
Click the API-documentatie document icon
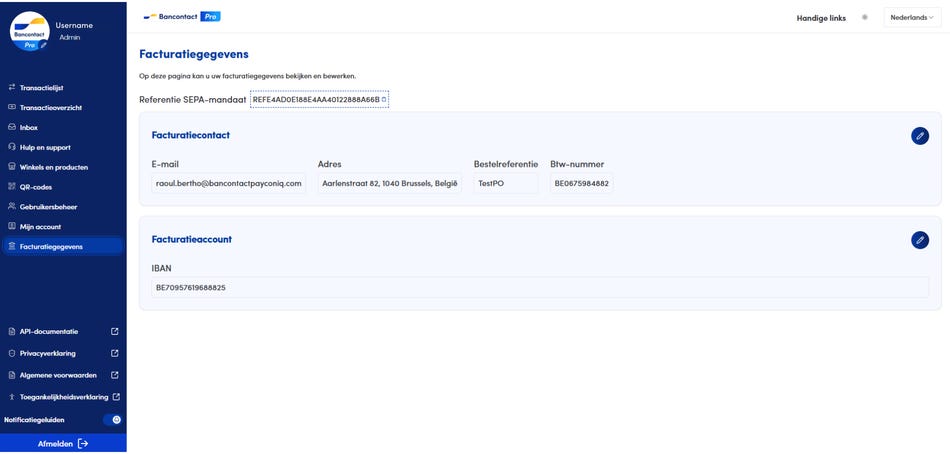pyautogui.click(x=12, y=332)
